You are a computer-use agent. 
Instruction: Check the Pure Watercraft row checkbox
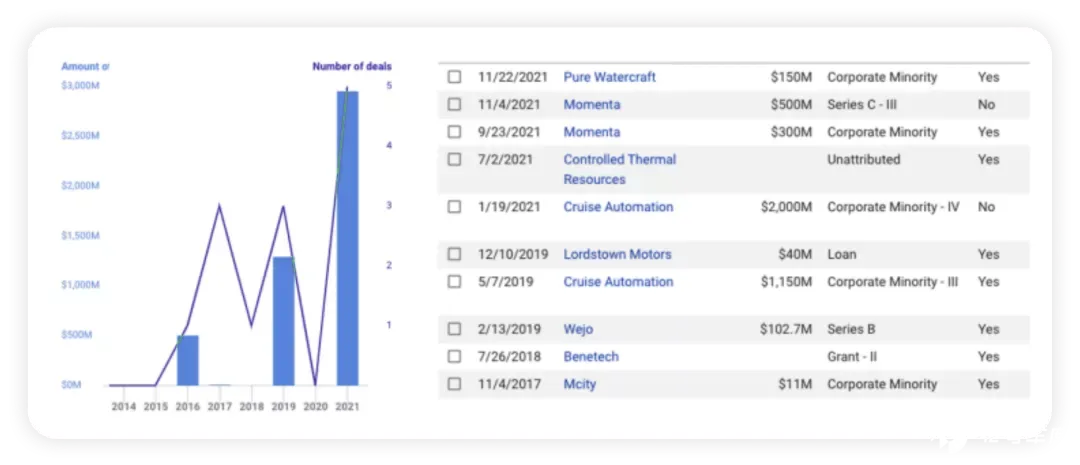455,77
